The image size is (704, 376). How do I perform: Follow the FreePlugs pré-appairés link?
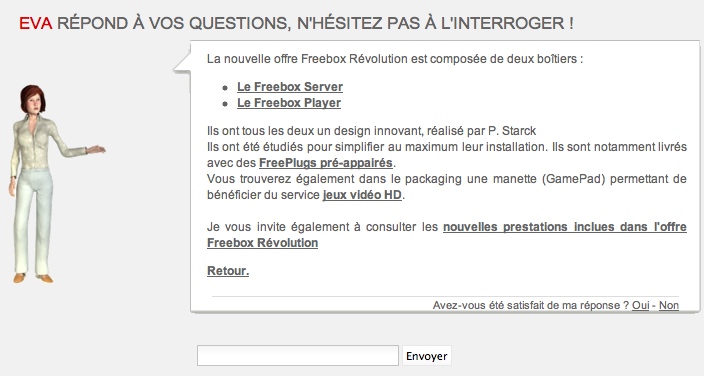coord(326,163)
